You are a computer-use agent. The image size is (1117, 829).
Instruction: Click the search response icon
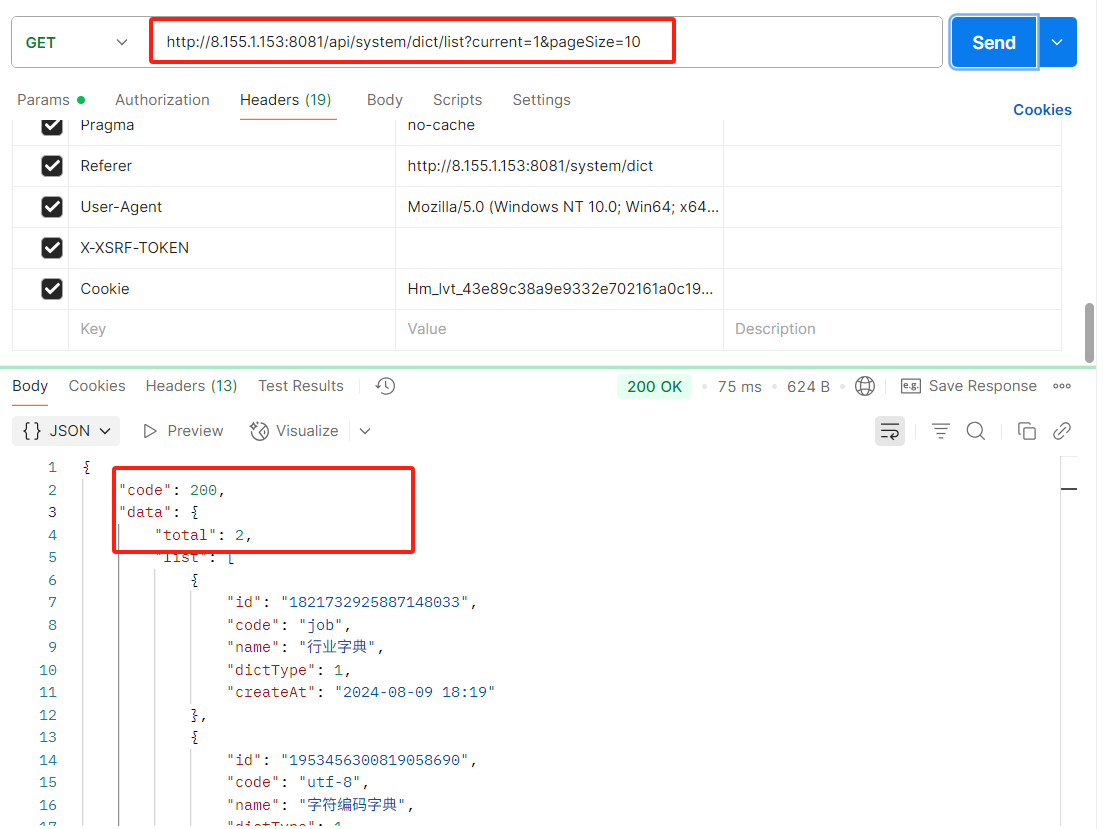pos(976,431)
